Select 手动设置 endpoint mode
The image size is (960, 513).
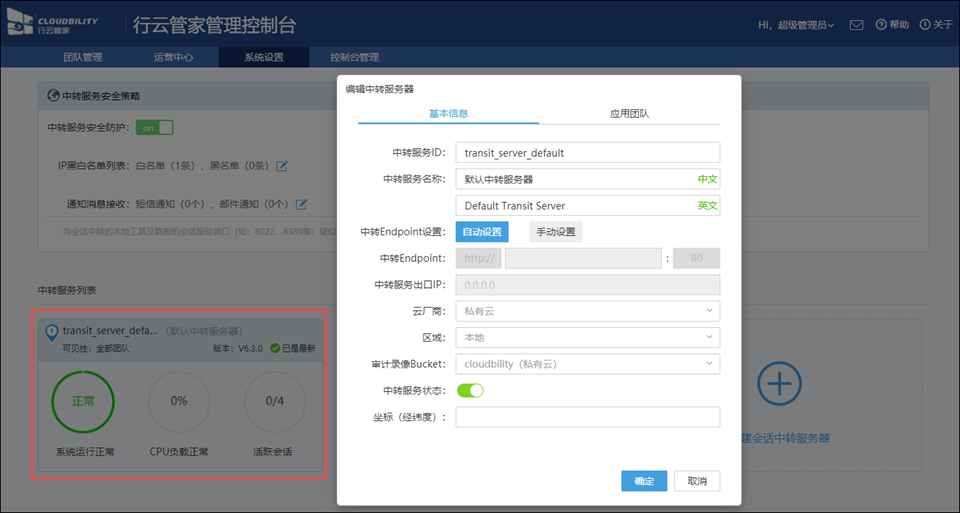click(555, 232)
